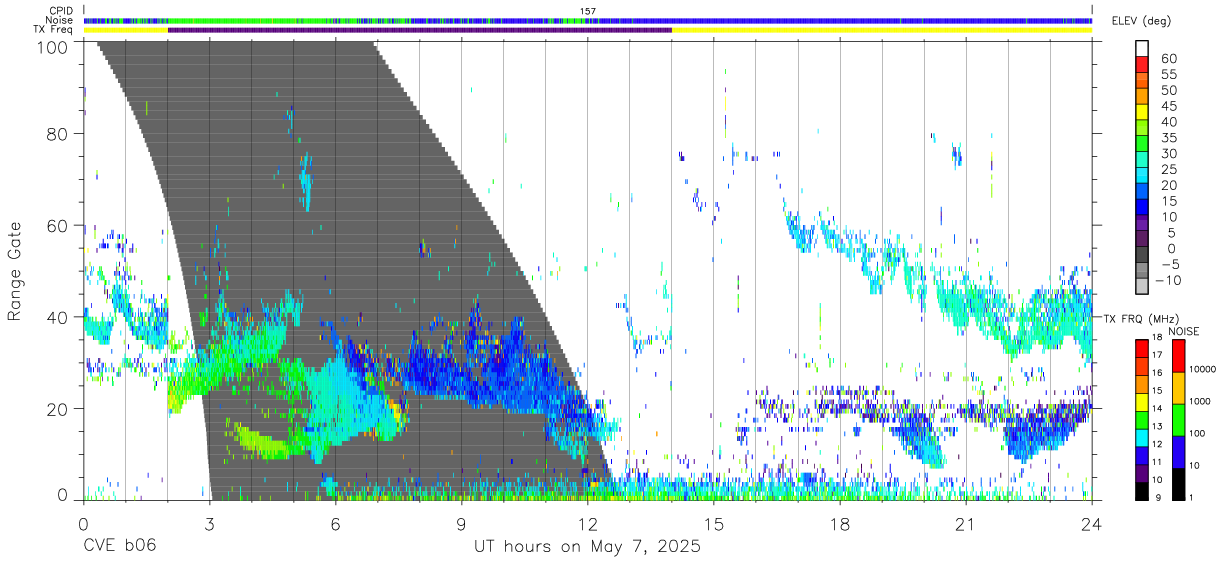Click the 18 tick label on the UT hours axis

pyautogui.click(x=840, y=523)
